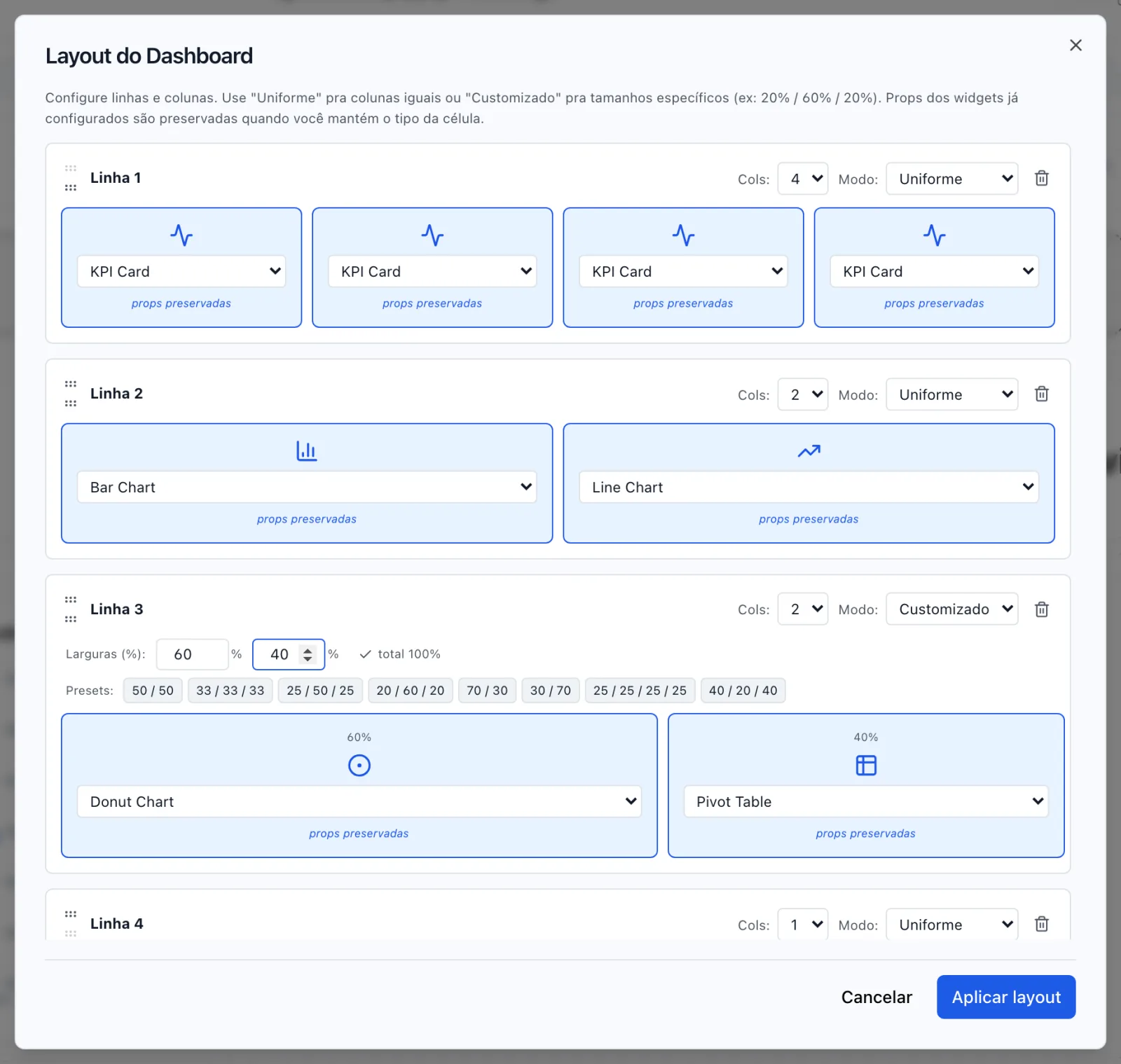Screen dimensions: 1121x1064
Task: Delete Linha 1 with trash icon
Action: pos(1042,178)
